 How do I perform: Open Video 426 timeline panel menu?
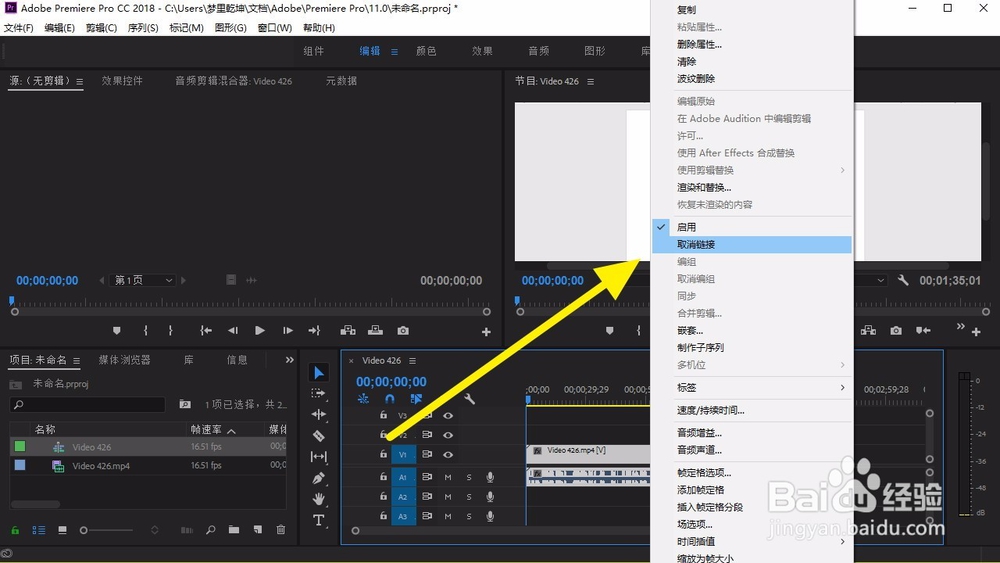click(413, 361)
